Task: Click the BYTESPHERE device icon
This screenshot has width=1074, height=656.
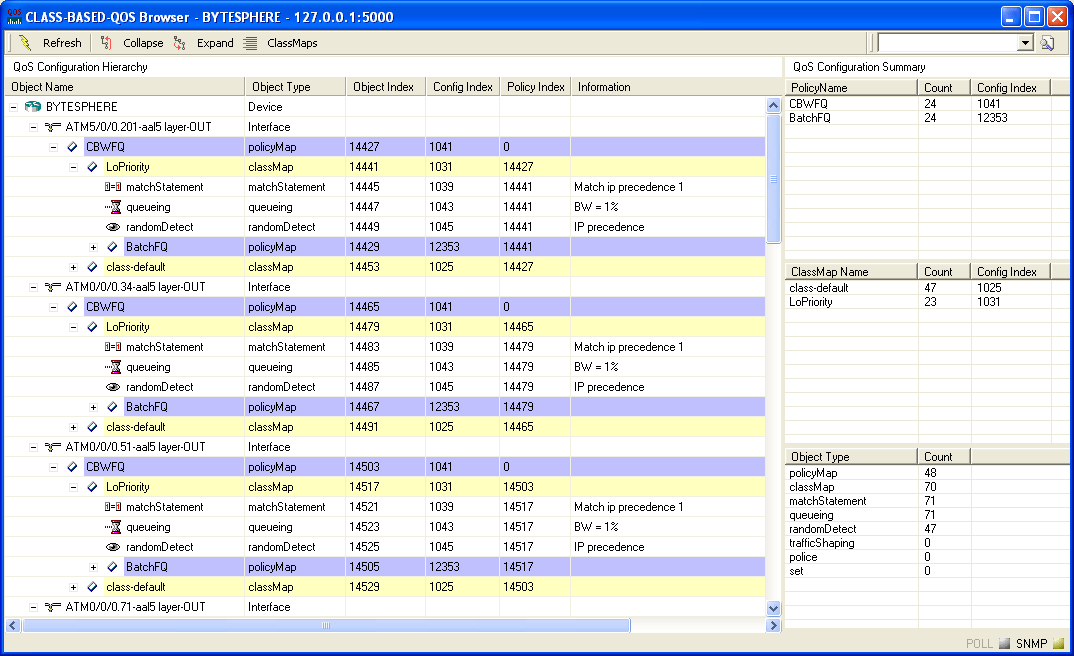Action: coord(33,107)
